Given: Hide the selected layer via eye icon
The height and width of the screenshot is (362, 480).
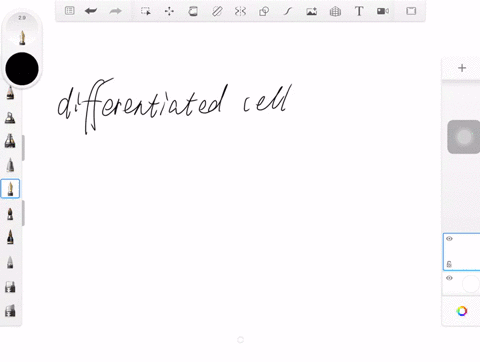Looking at the screenshot, I should (449, 239).
